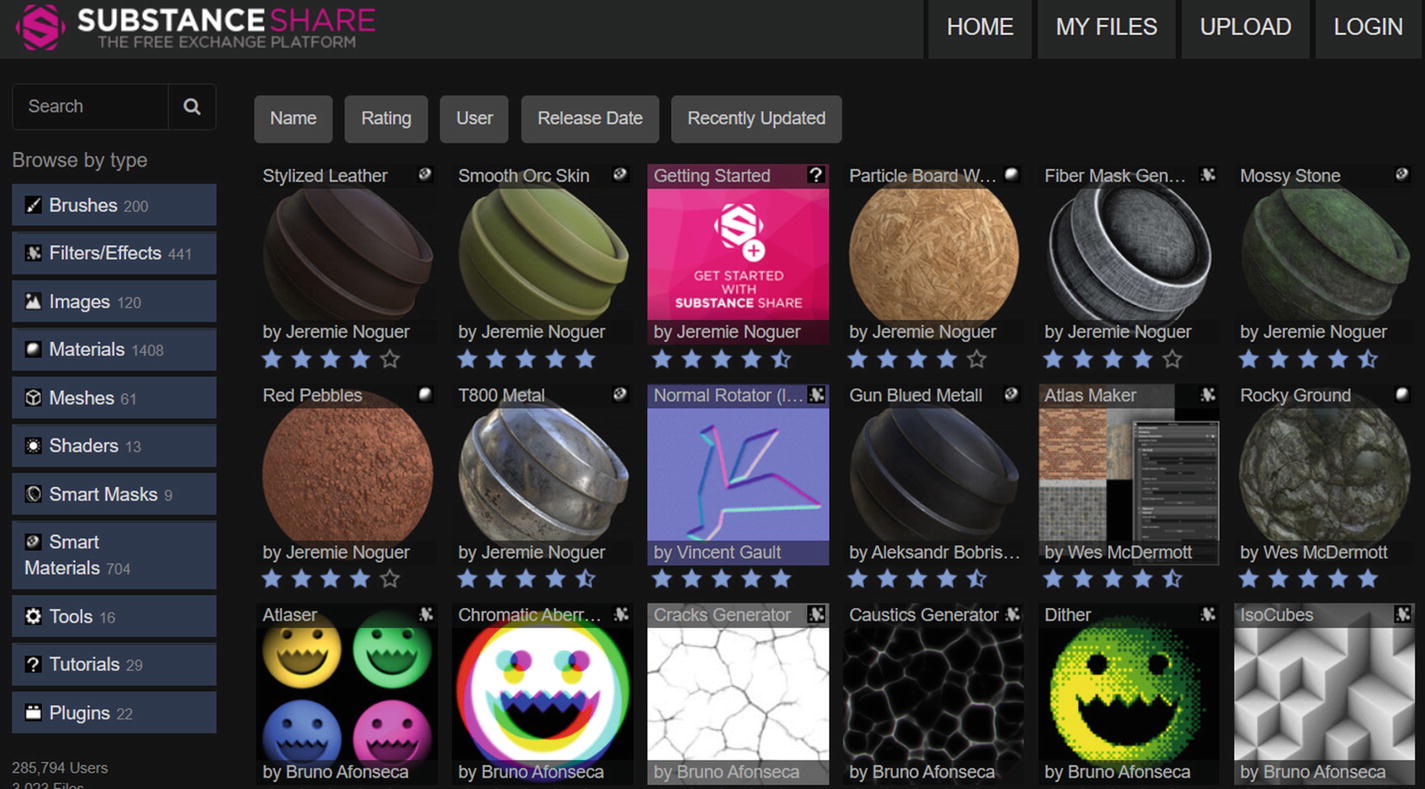Browse the Materials 1408 category
This screenshot has width=1425, height=789.
[114, 349]
